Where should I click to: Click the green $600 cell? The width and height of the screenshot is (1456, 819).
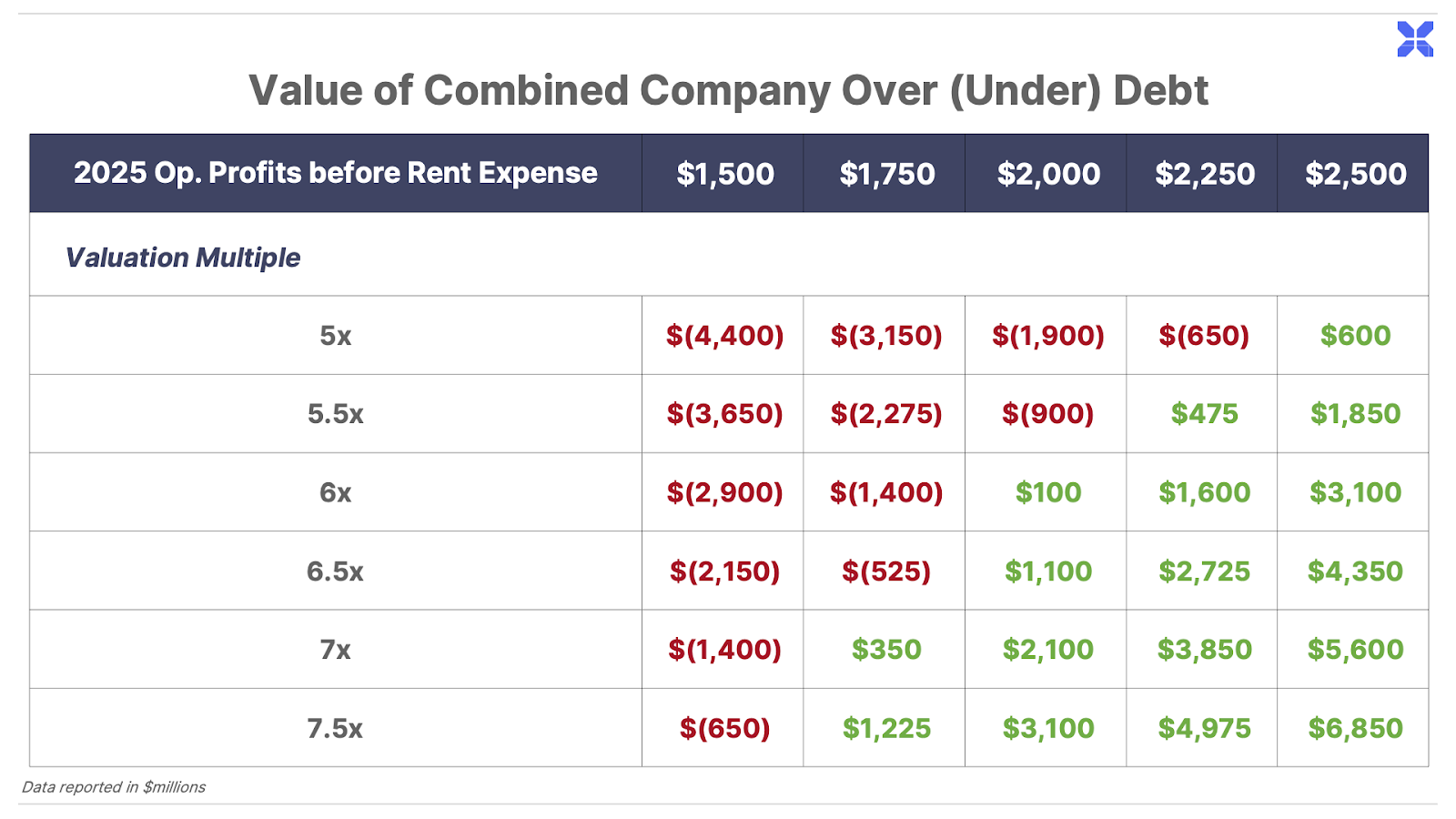coord(1355,335)
